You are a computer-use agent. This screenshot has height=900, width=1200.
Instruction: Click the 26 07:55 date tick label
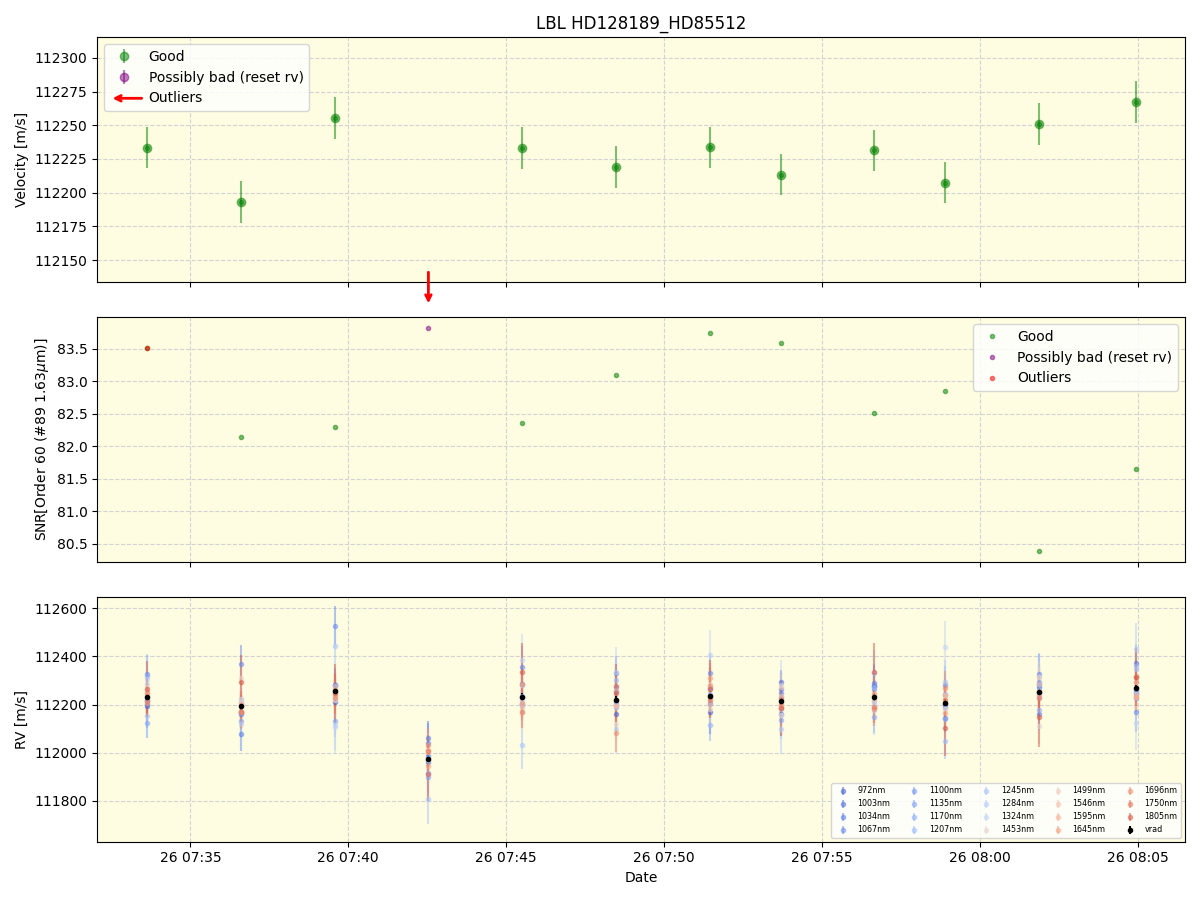click(x=822, y=857)
